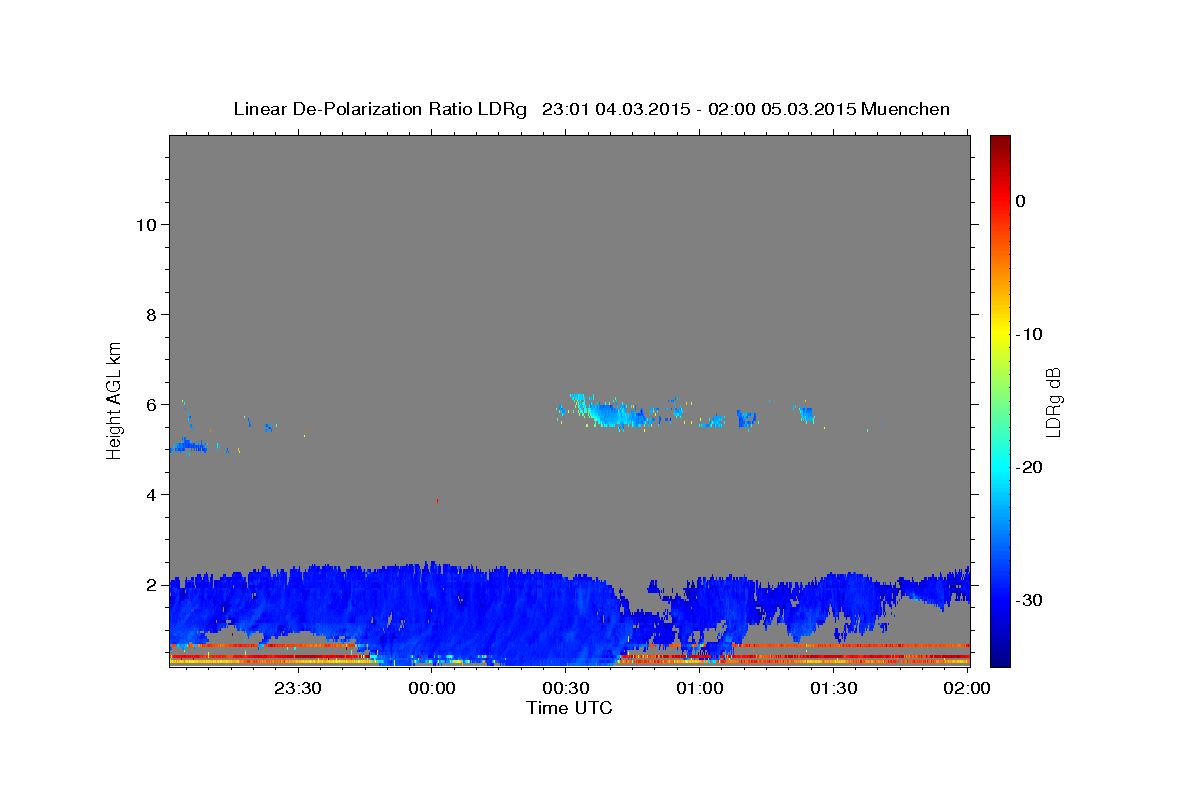Screen dimensions: 1200x800
Task: Click the dark red top of colorbar
Action: (1000, 145)
